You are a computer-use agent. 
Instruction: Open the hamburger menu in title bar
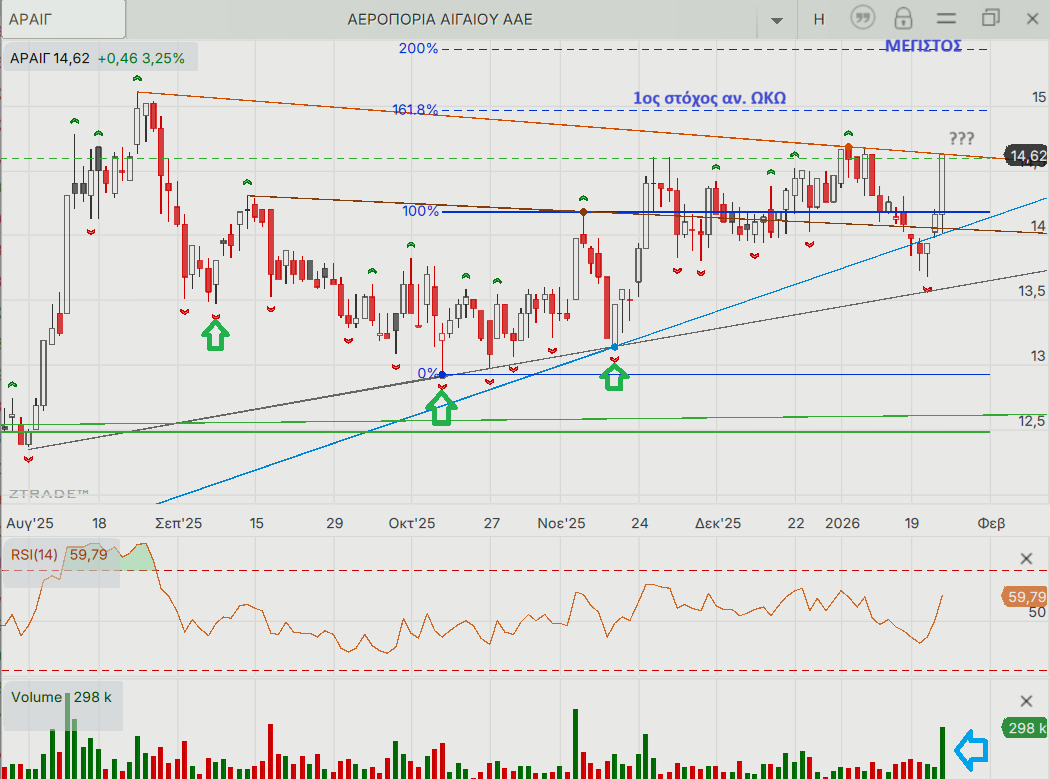coord(946,18)
